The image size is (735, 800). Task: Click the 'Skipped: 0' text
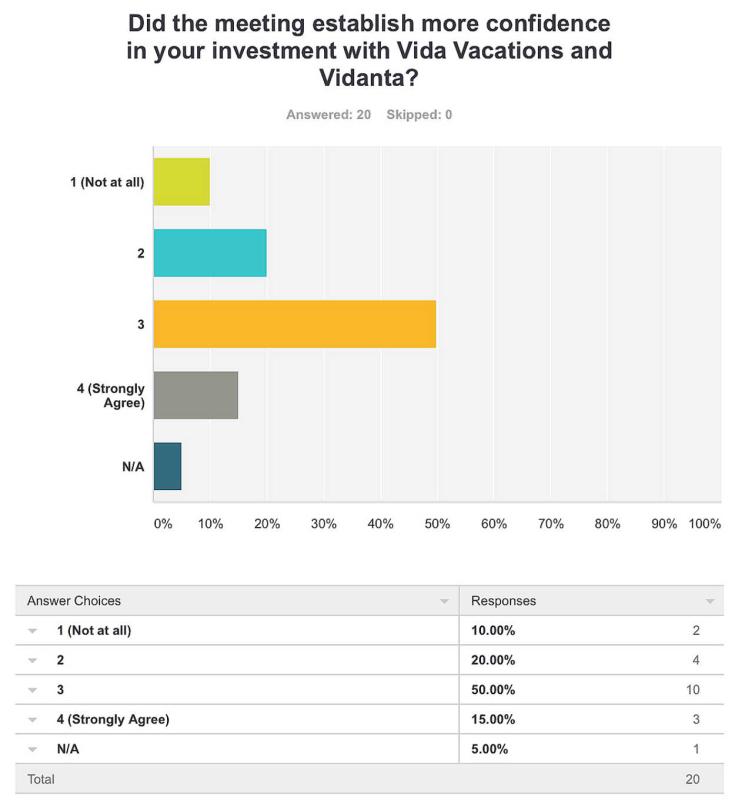point(419,115)
